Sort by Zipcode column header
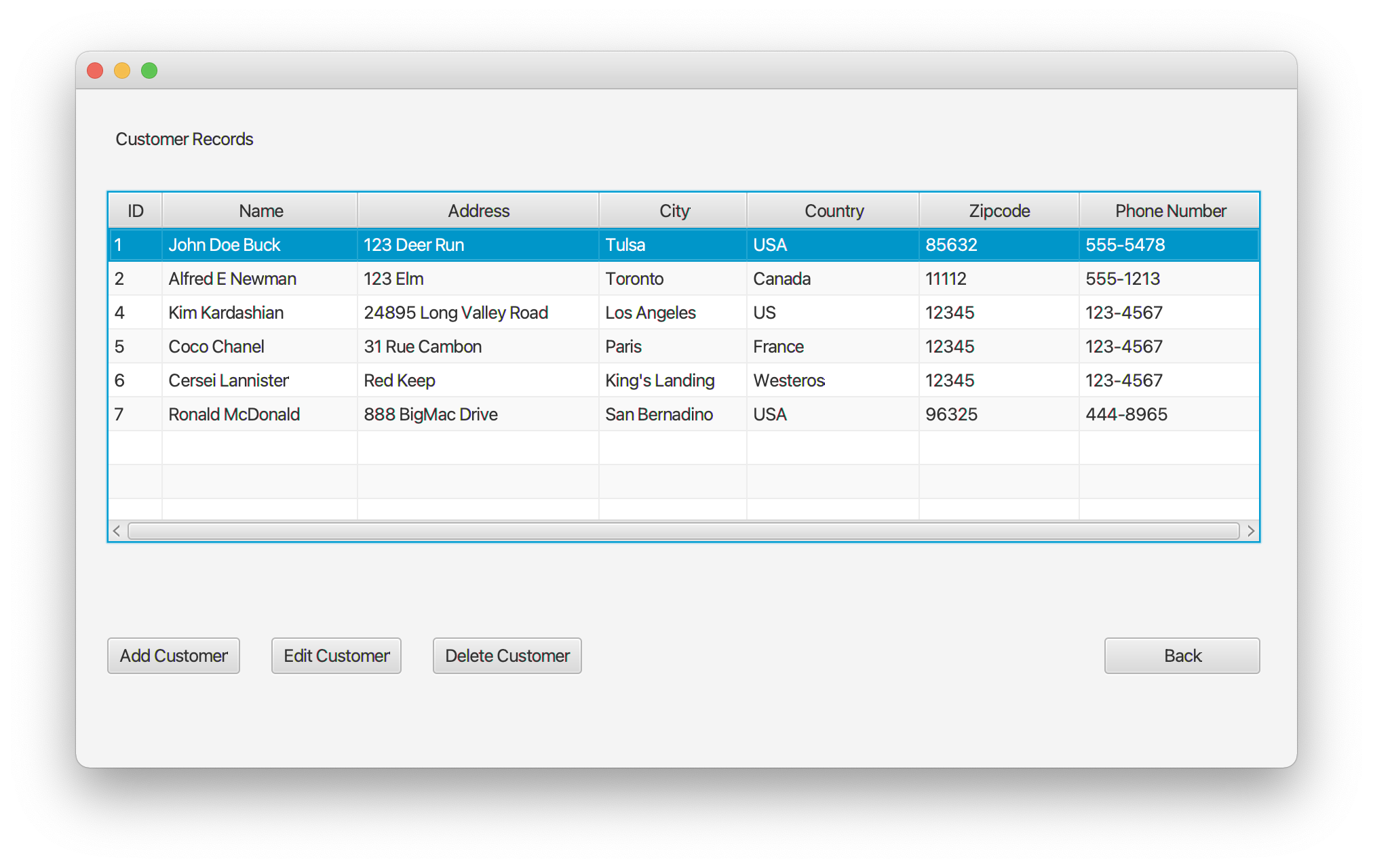1373x868 pixels. 999,211
